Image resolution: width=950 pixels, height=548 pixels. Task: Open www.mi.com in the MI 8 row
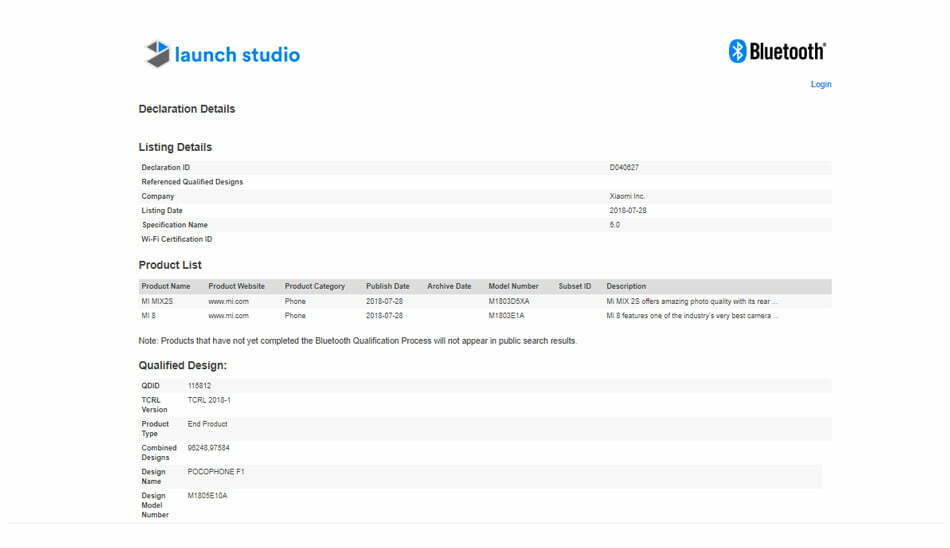point(228,316)
